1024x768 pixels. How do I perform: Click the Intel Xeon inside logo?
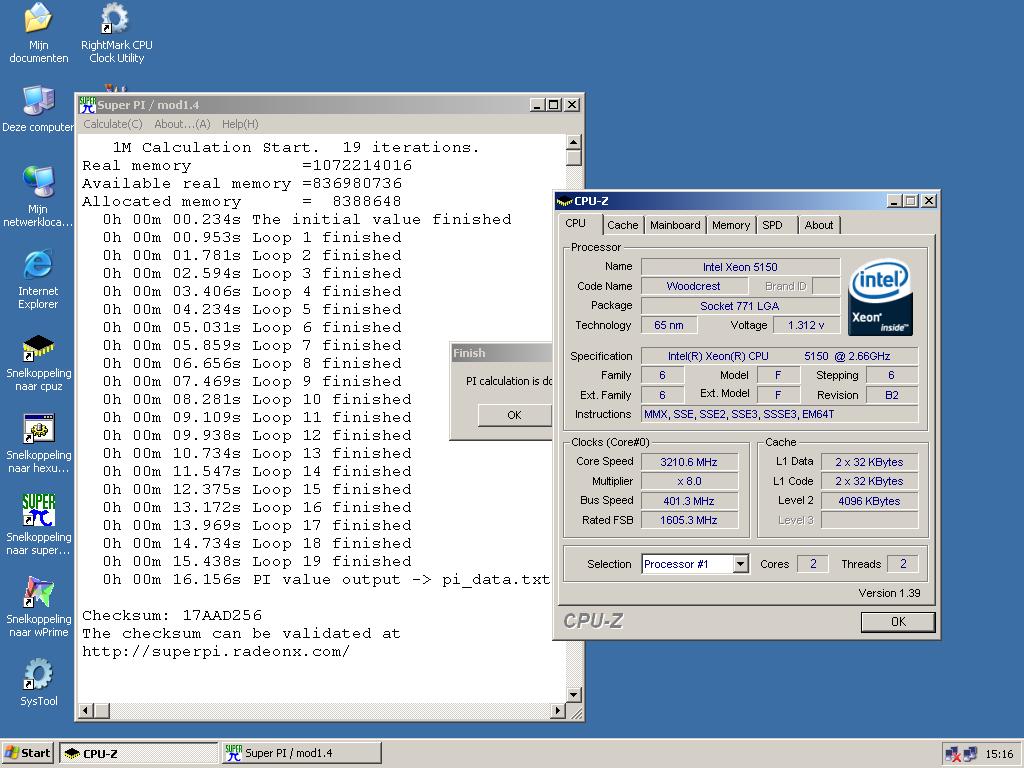(880, 297)
